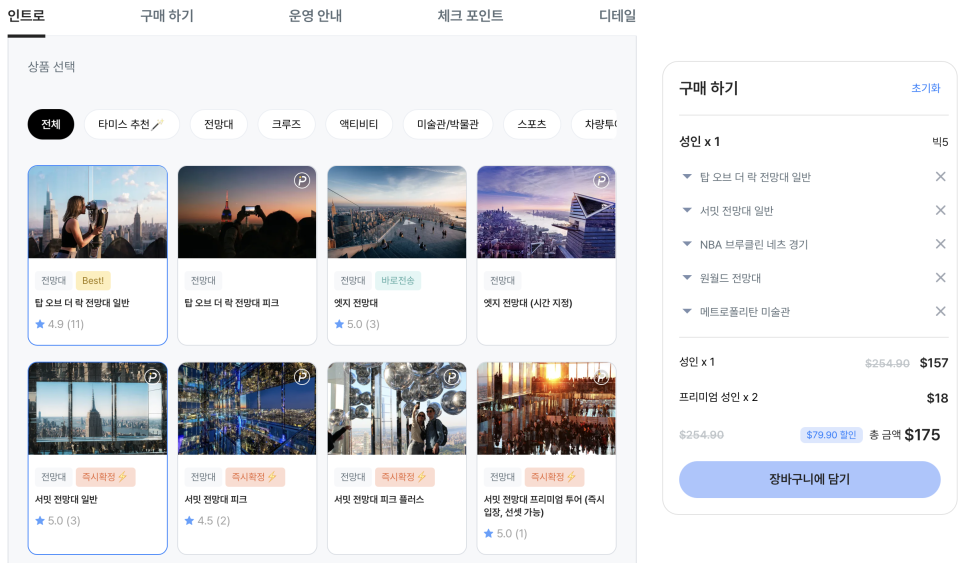Screen dimensions: 966x563
Task: Remove 메트로폴리탄 미술관 from selection
Action: pyautogui.click(x=940, y=311)
